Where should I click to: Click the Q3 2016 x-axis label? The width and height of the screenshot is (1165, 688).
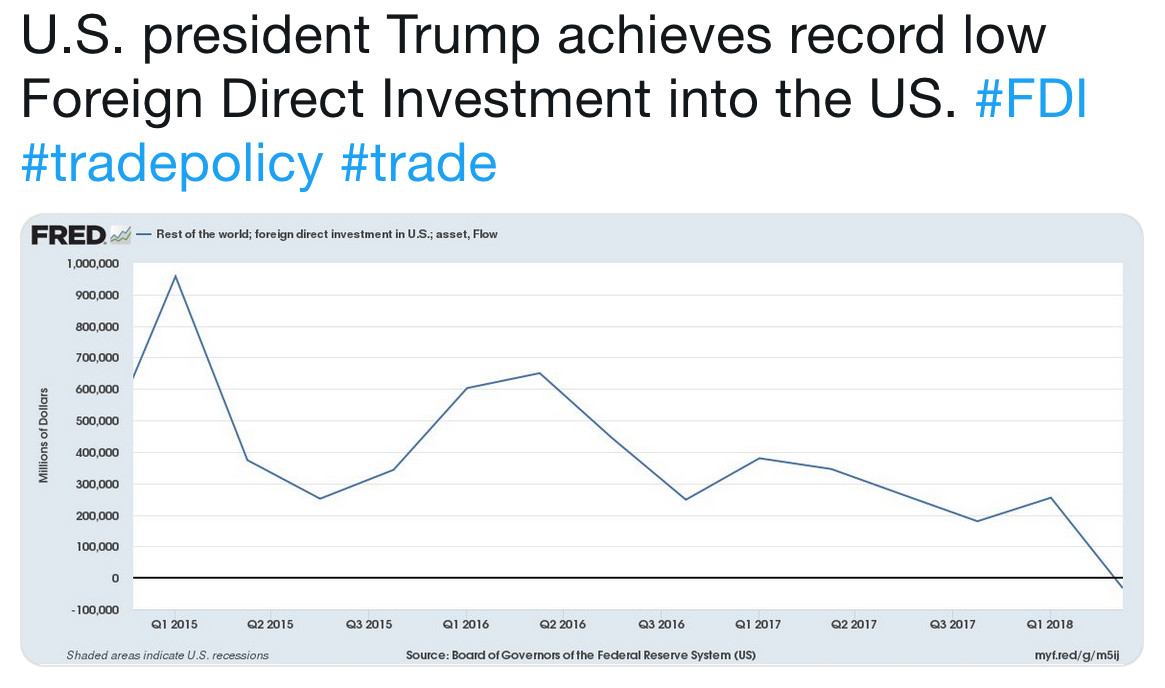coord(660,625)
